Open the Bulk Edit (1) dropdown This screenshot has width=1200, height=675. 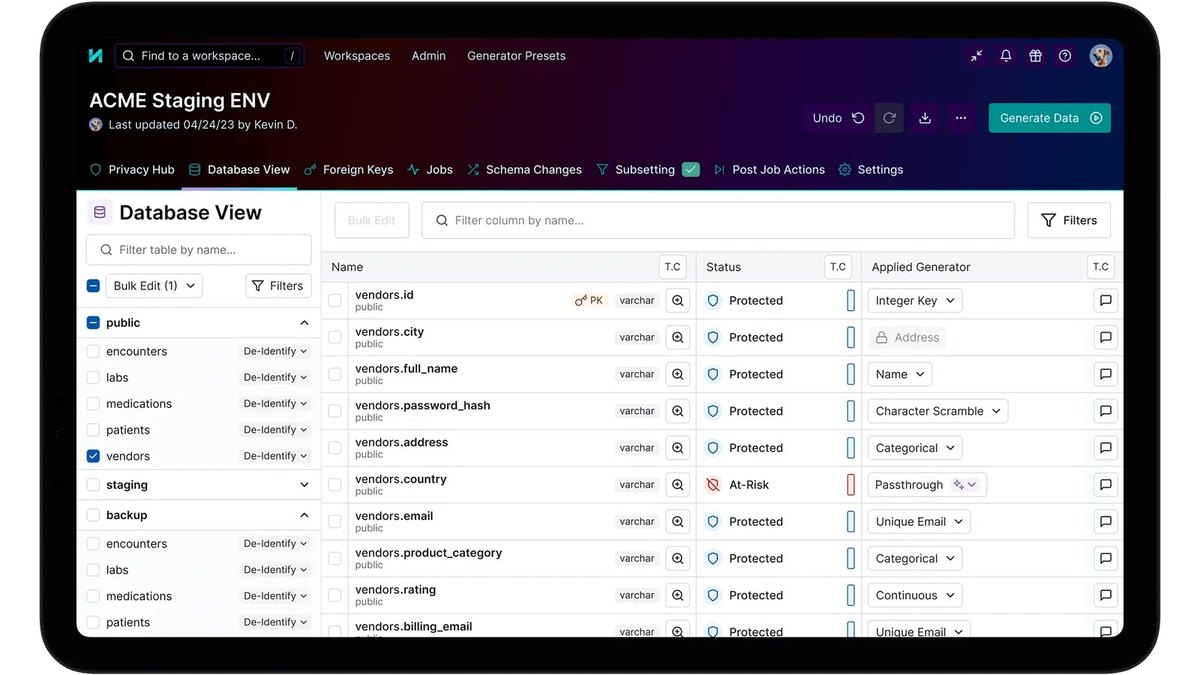pos(153,286)
